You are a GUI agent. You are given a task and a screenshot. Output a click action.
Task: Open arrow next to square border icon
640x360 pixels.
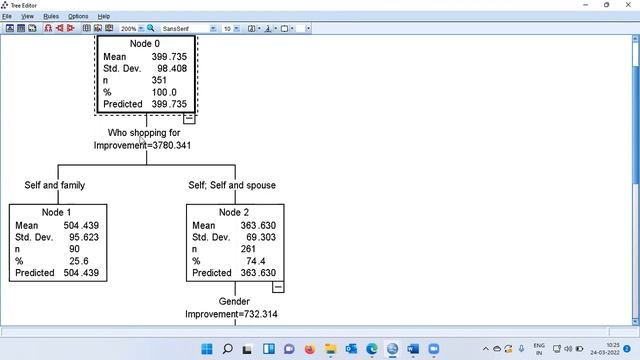click(x=292, y=29)
